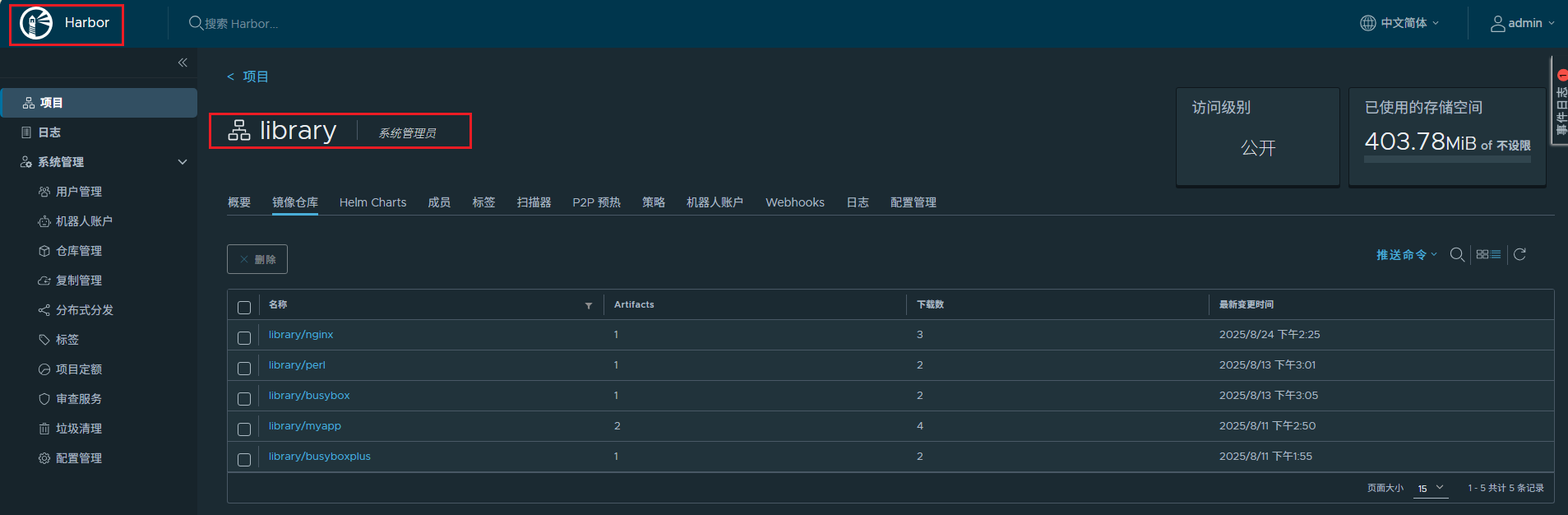
Task: Click the 2025/8/24 下午2:25 timestamp
Action: (x=1270, y=335)
